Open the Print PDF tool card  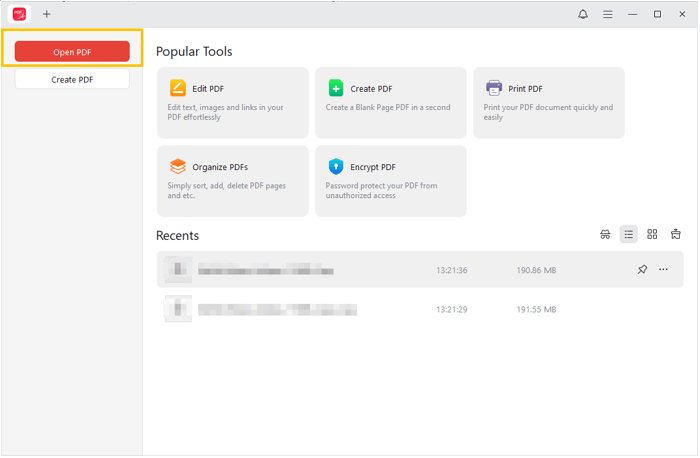[549, 103]
